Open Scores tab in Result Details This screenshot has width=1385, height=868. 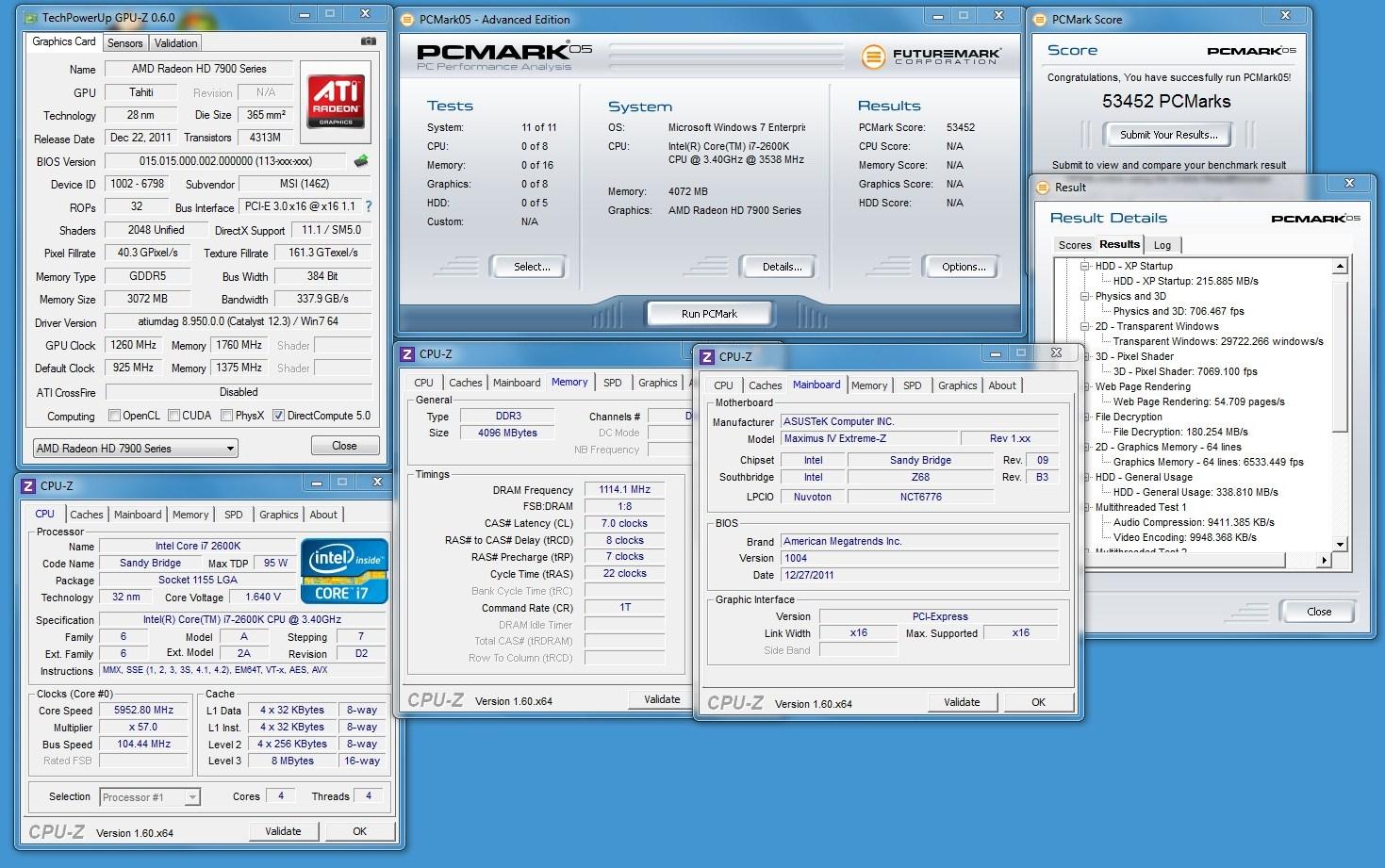point(1074,245)
